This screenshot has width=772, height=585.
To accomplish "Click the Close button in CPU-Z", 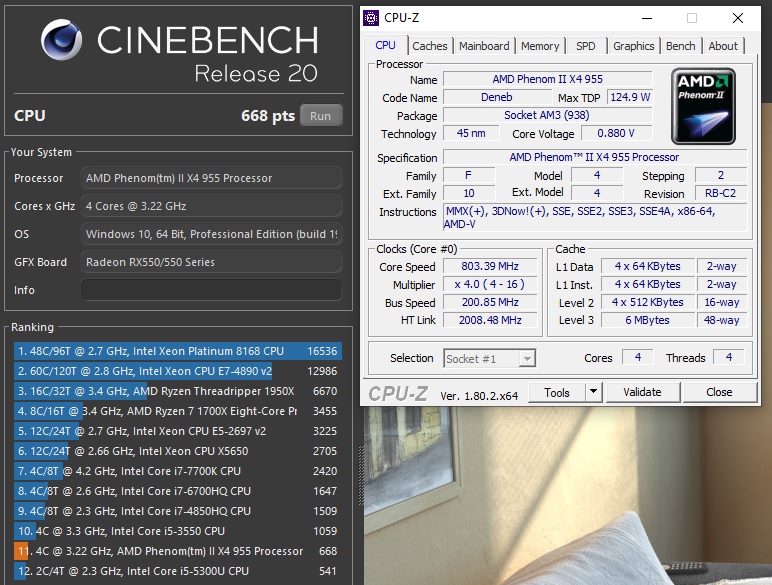I will tap(719, 392).
